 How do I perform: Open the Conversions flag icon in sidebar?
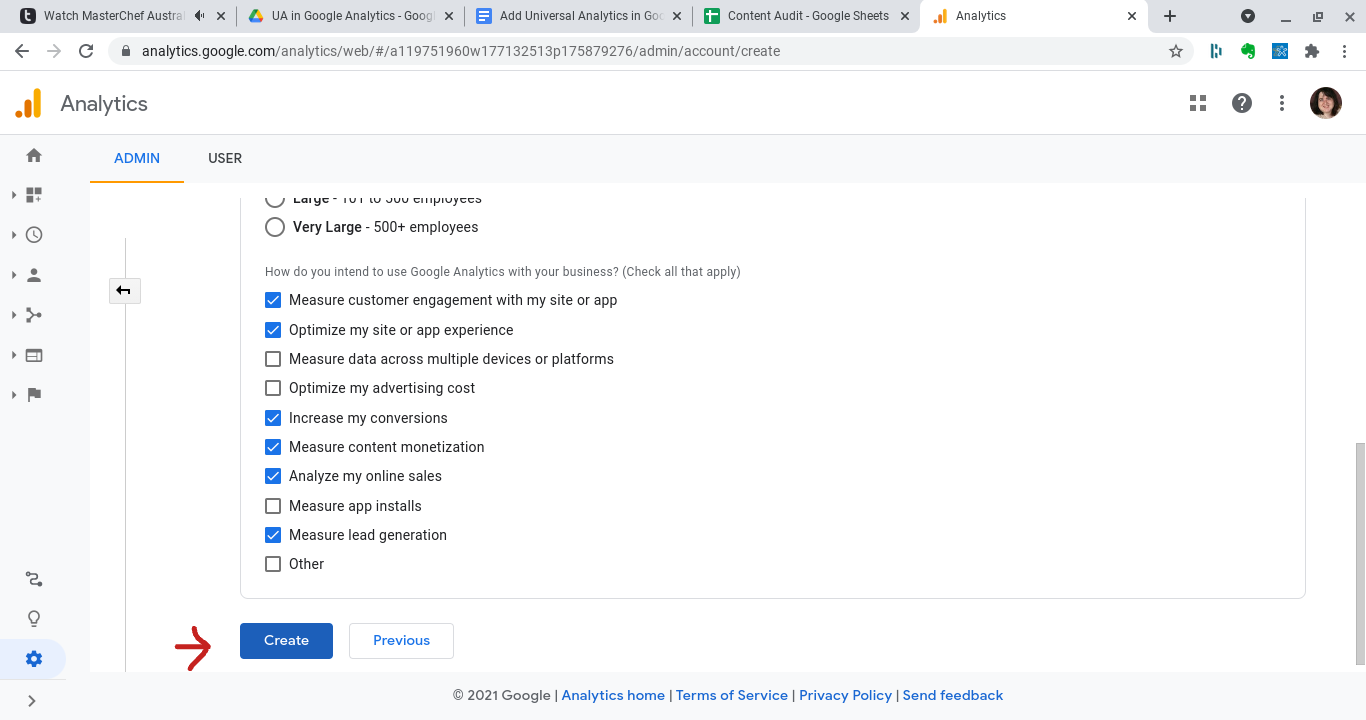34,395
